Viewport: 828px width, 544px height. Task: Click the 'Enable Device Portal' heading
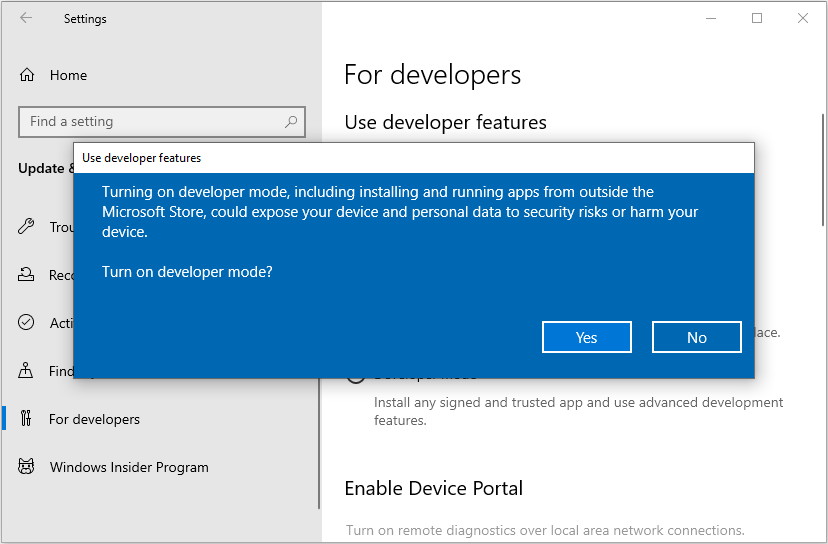pos(434,488)
